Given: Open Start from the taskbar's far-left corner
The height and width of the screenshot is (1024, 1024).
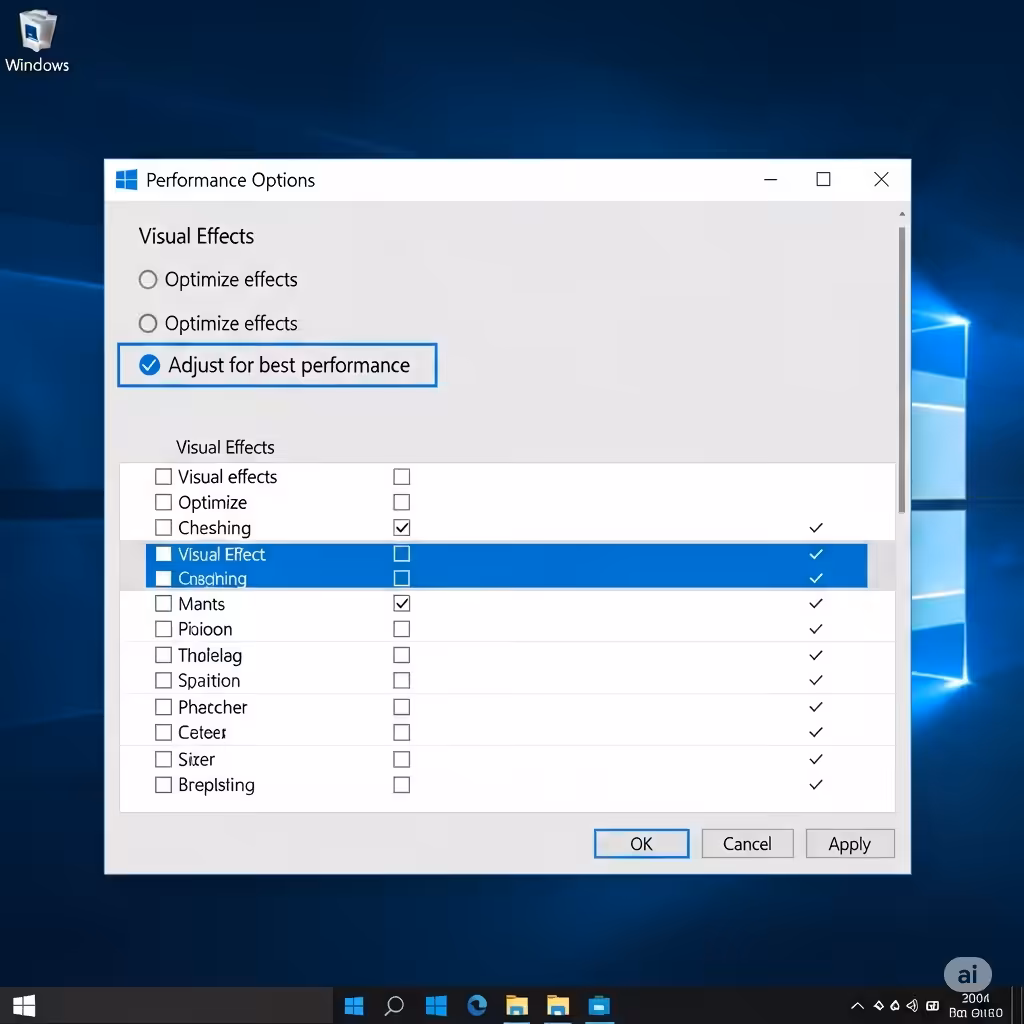Looking at the screenshot, I should point(24,1006).
